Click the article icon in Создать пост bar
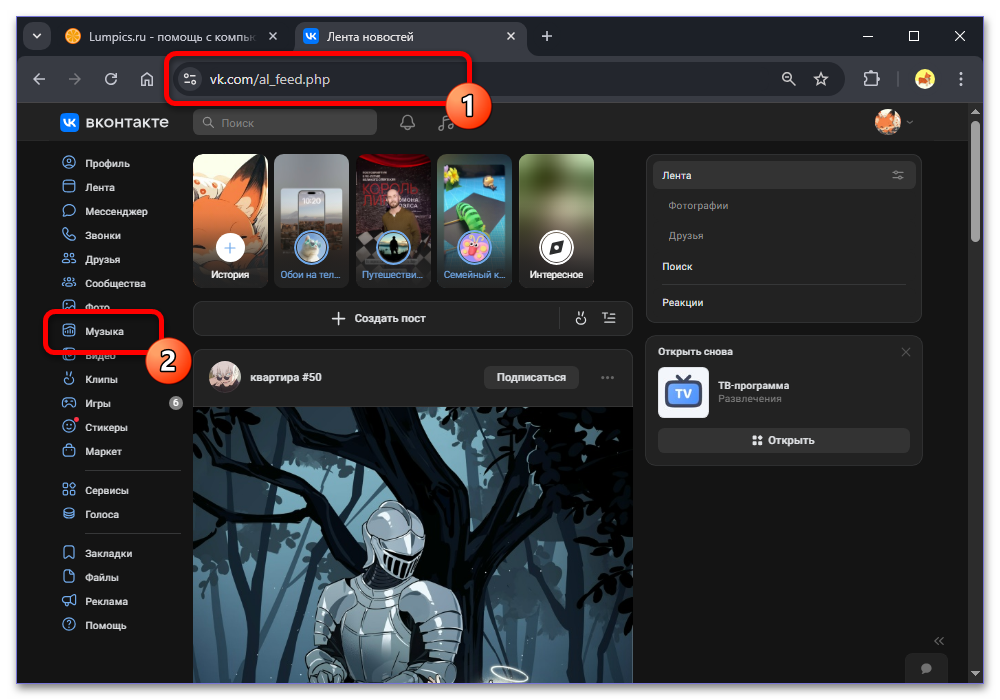Screen dimensions: 1000x700 point(609,318)
